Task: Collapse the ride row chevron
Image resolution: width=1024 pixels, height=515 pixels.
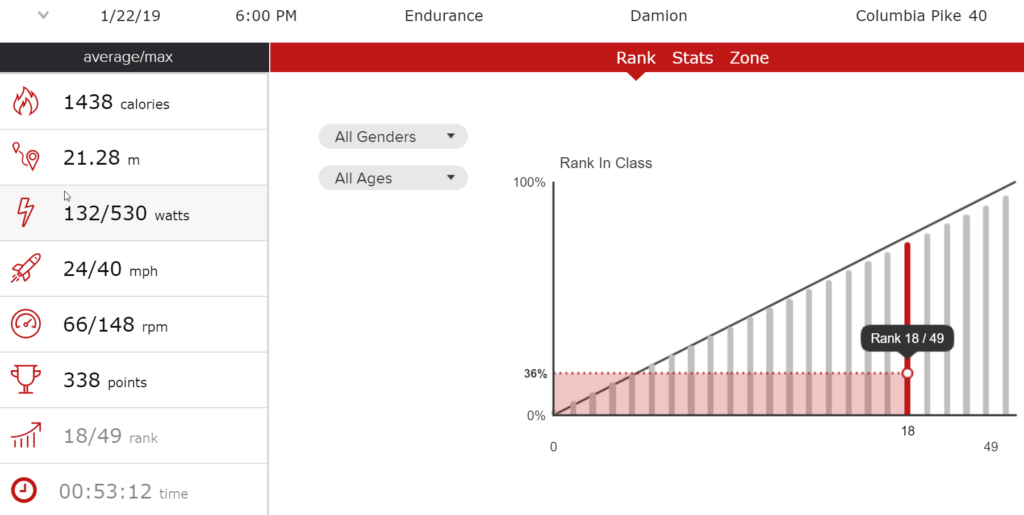Action: click(x=43, y=16)
